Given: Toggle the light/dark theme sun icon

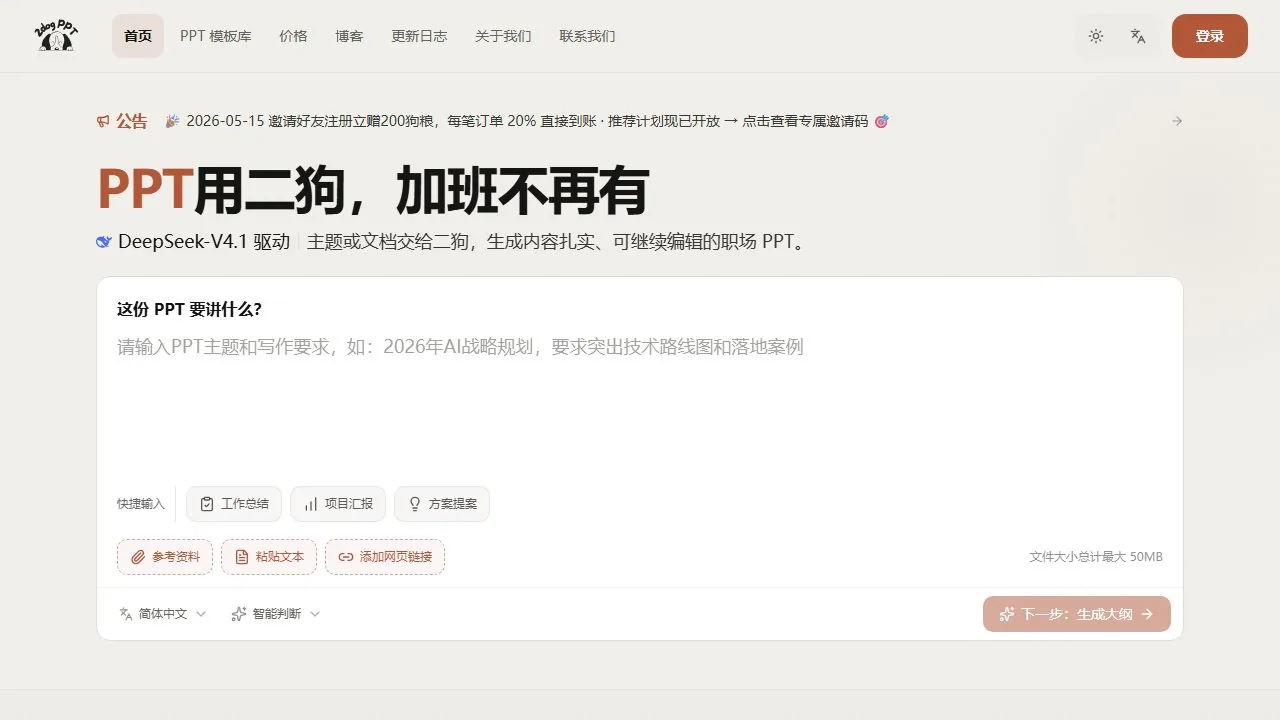Looking at the screenshot, I should coord(1096,36).
